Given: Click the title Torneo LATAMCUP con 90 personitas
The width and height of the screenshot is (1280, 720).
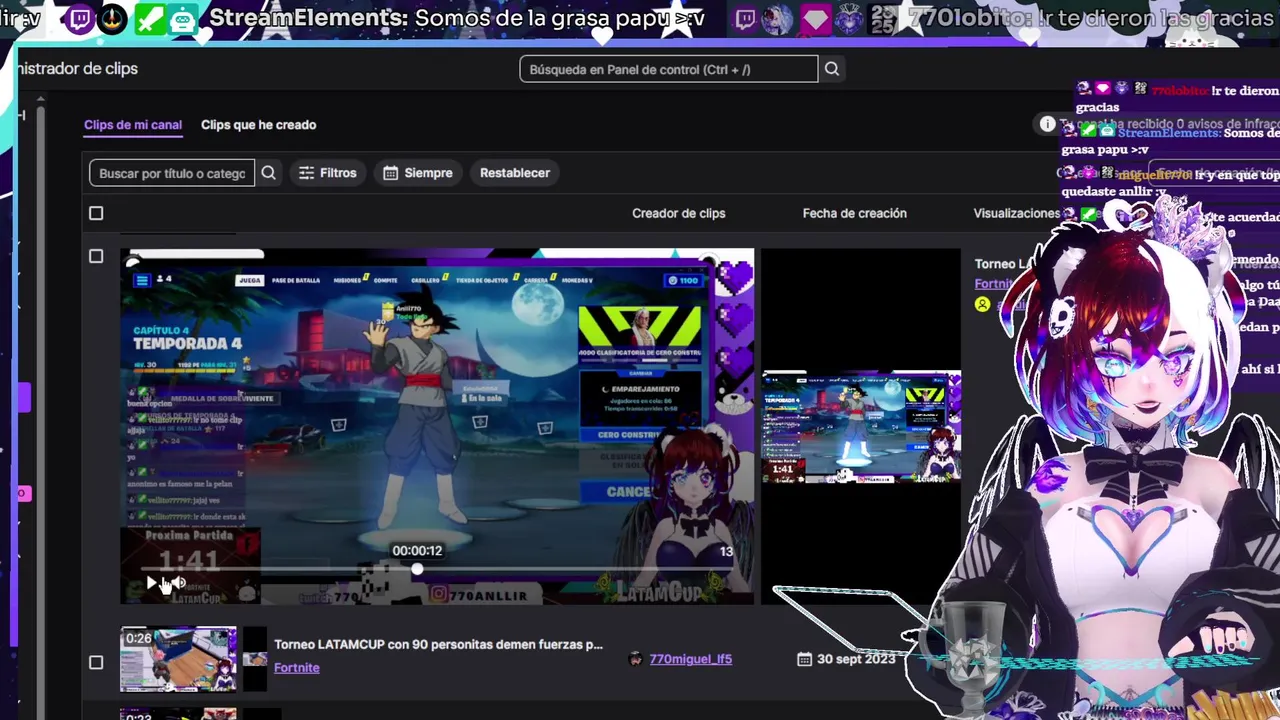Looking at the screenshot, I should pos(438,645).
